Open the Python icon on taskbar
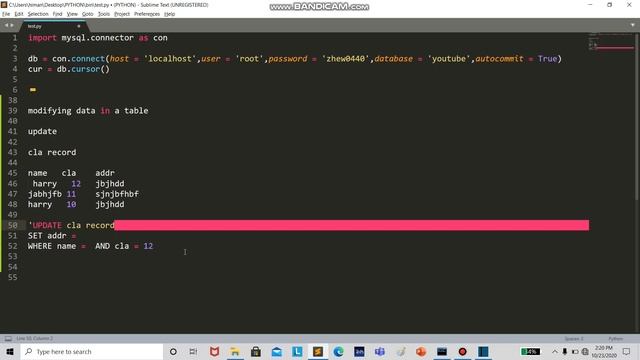 (x=401, y=351)
